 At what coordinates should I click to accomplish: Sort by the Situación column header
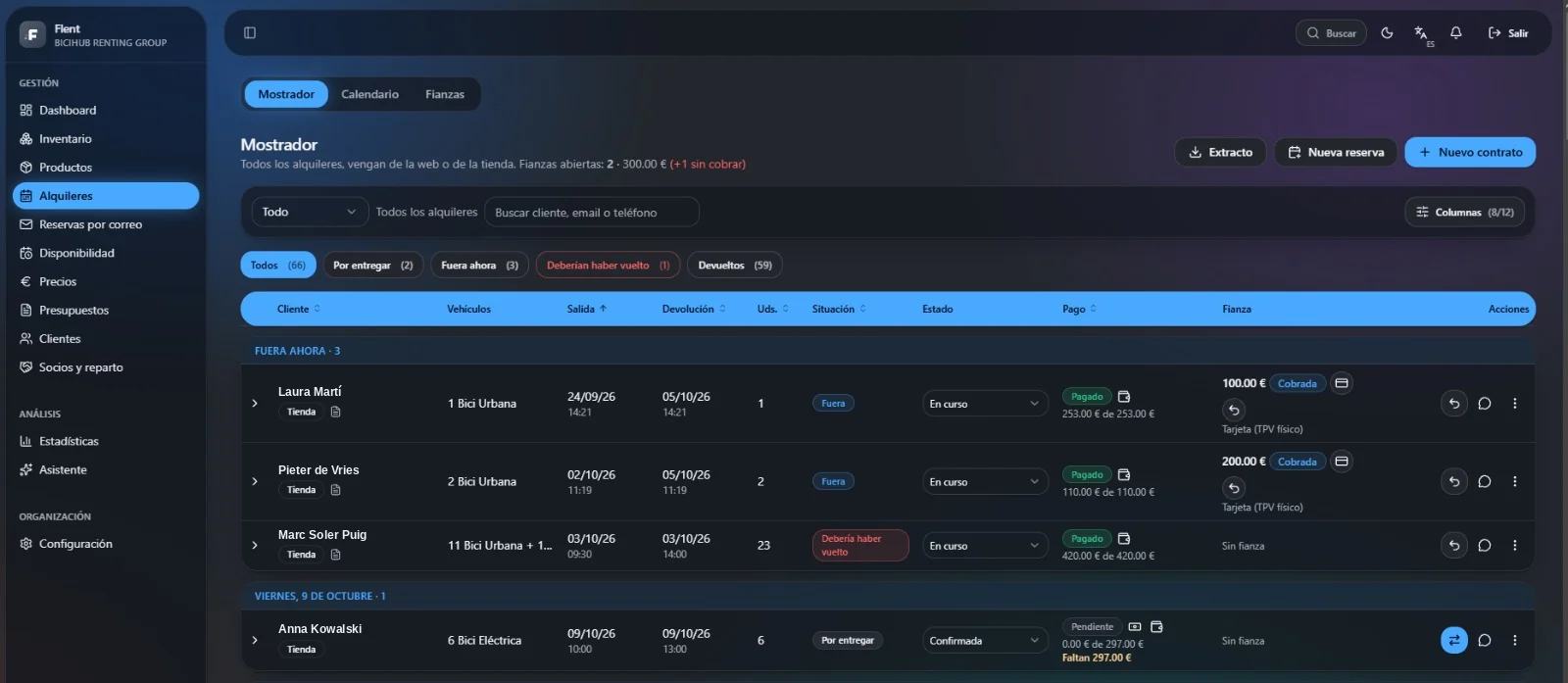[839, 309]
